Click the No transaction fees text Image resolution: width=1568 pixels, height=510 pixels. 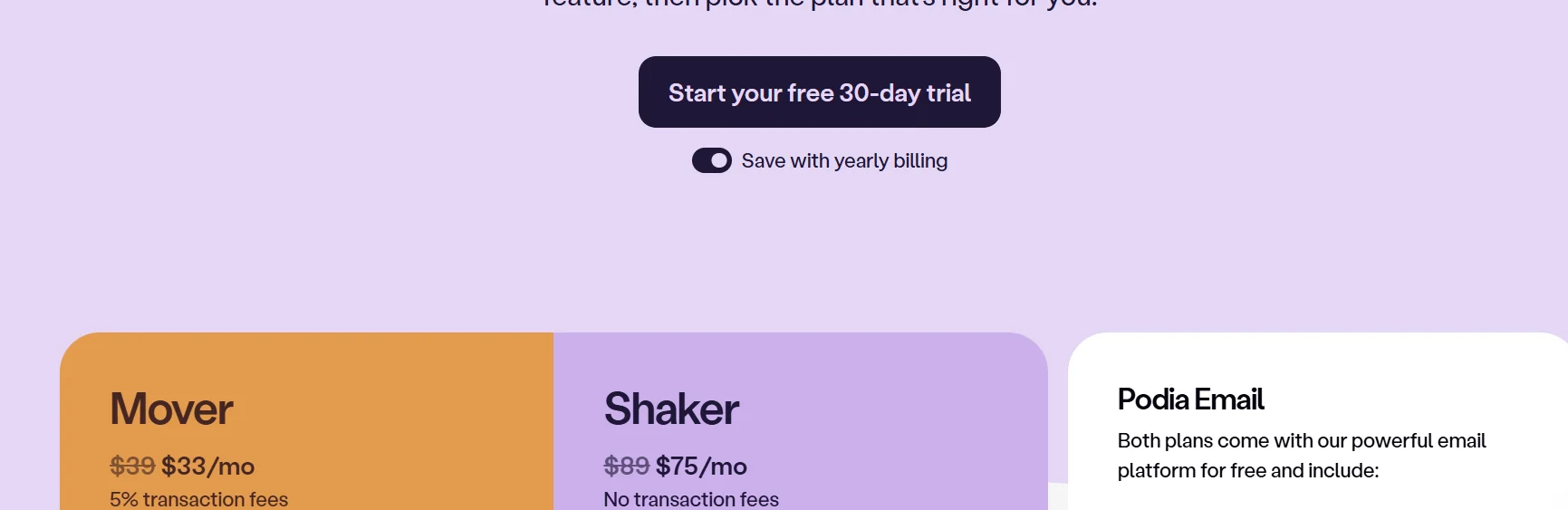[691, 499]
